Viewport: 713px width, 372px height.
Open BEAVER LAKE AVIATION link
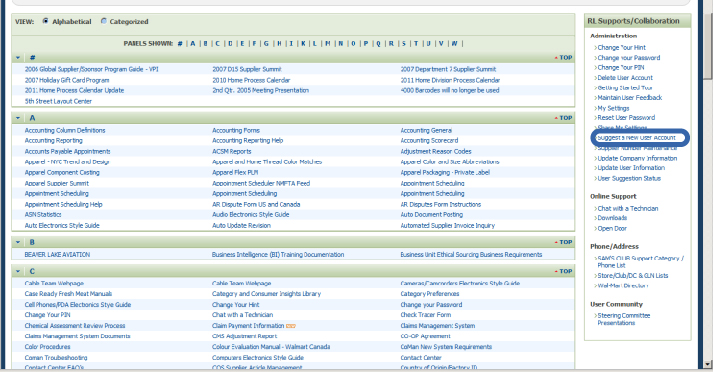click(57, 255)
